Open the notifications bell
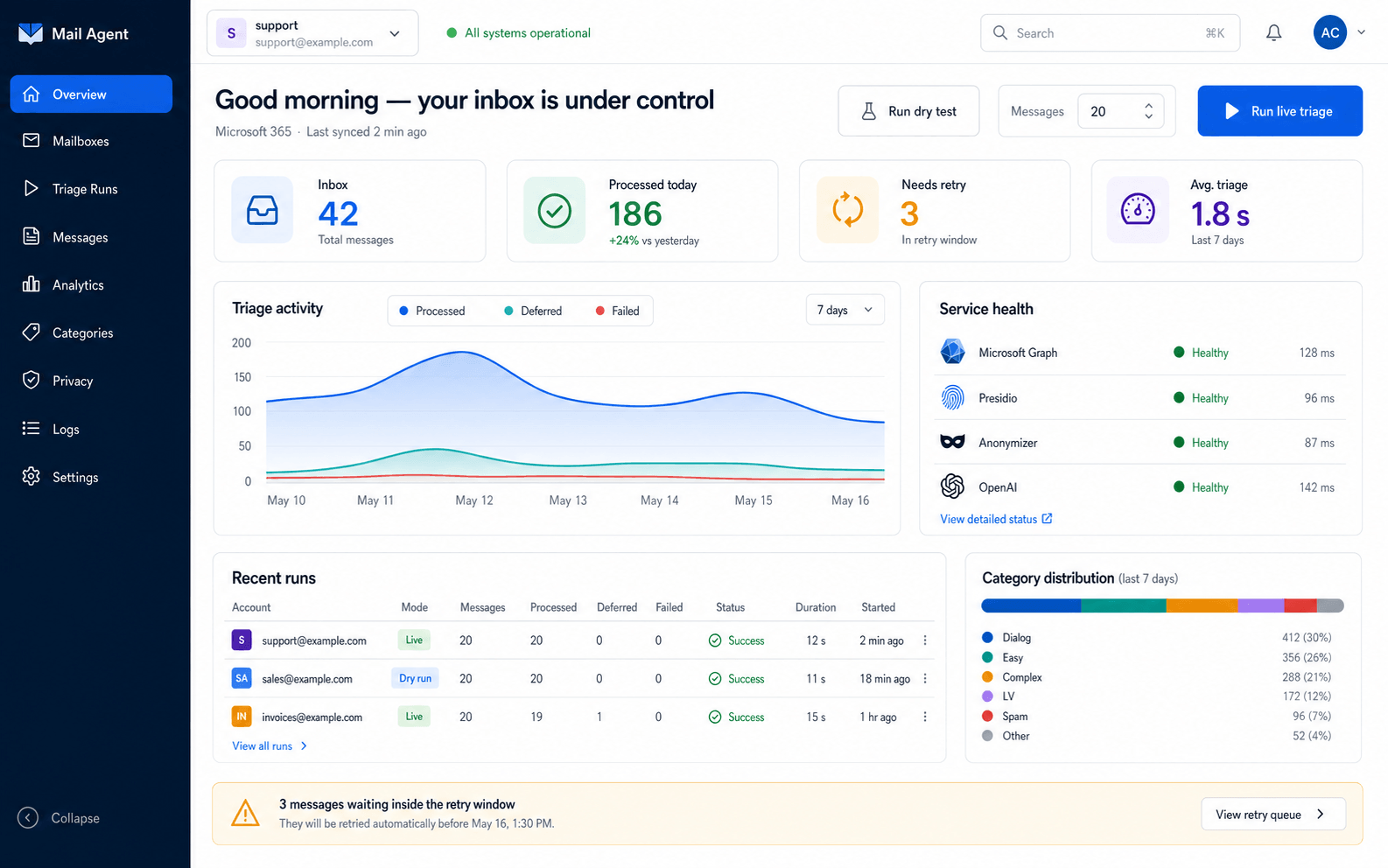The width and height of the screenshot is (1388, 868). coord(1274,33)
